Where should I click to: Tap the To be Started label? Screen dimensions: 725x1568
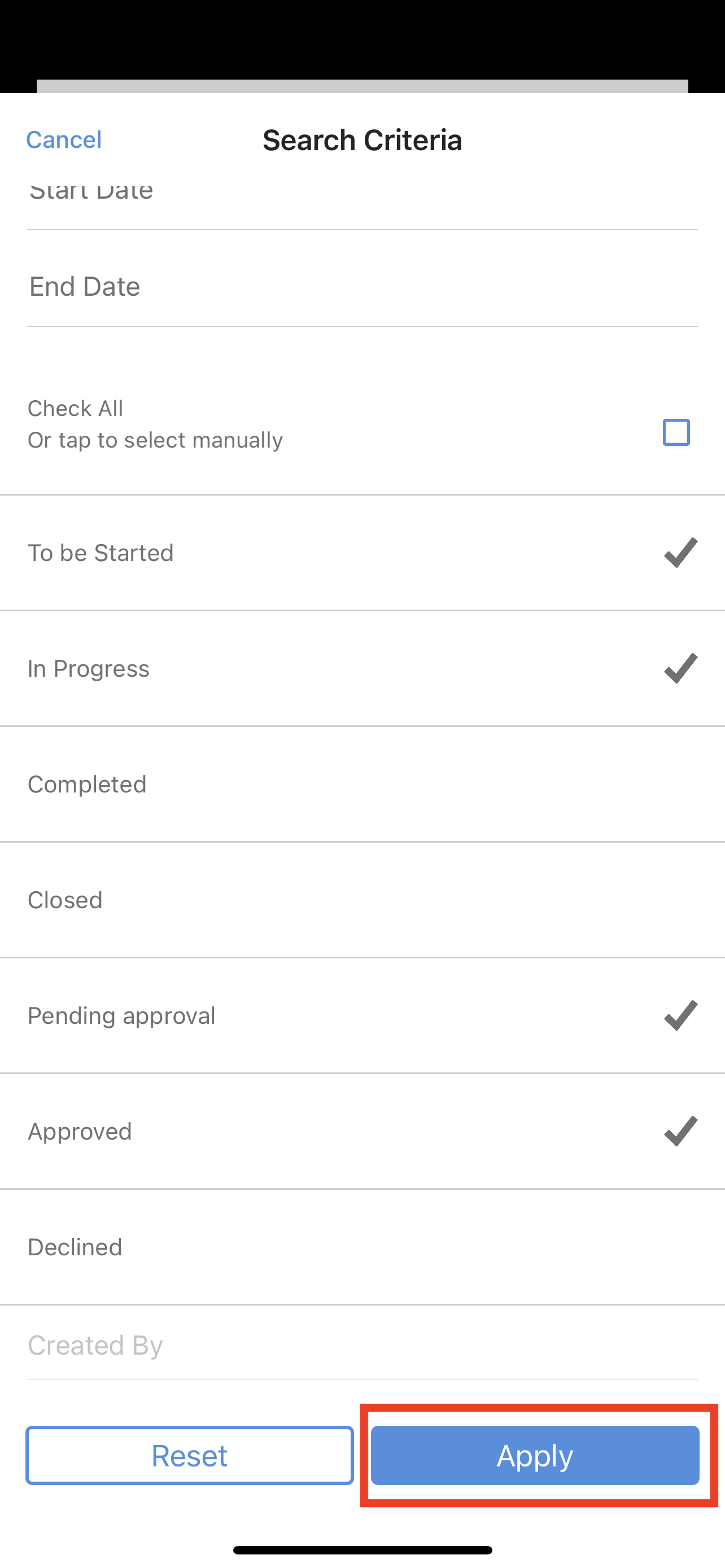tap(101, 553)
